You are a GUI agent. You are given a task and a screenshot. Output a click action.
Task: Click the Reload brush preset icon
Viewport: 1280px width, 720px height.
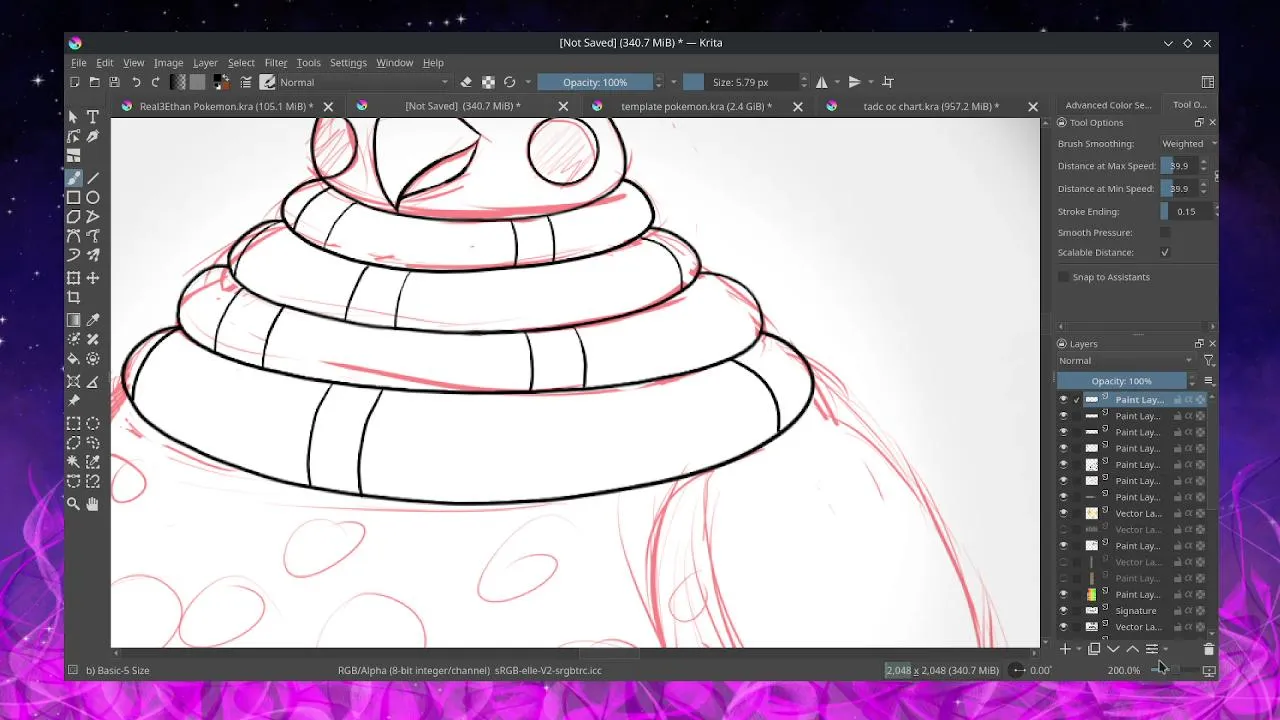click(510, 82)
